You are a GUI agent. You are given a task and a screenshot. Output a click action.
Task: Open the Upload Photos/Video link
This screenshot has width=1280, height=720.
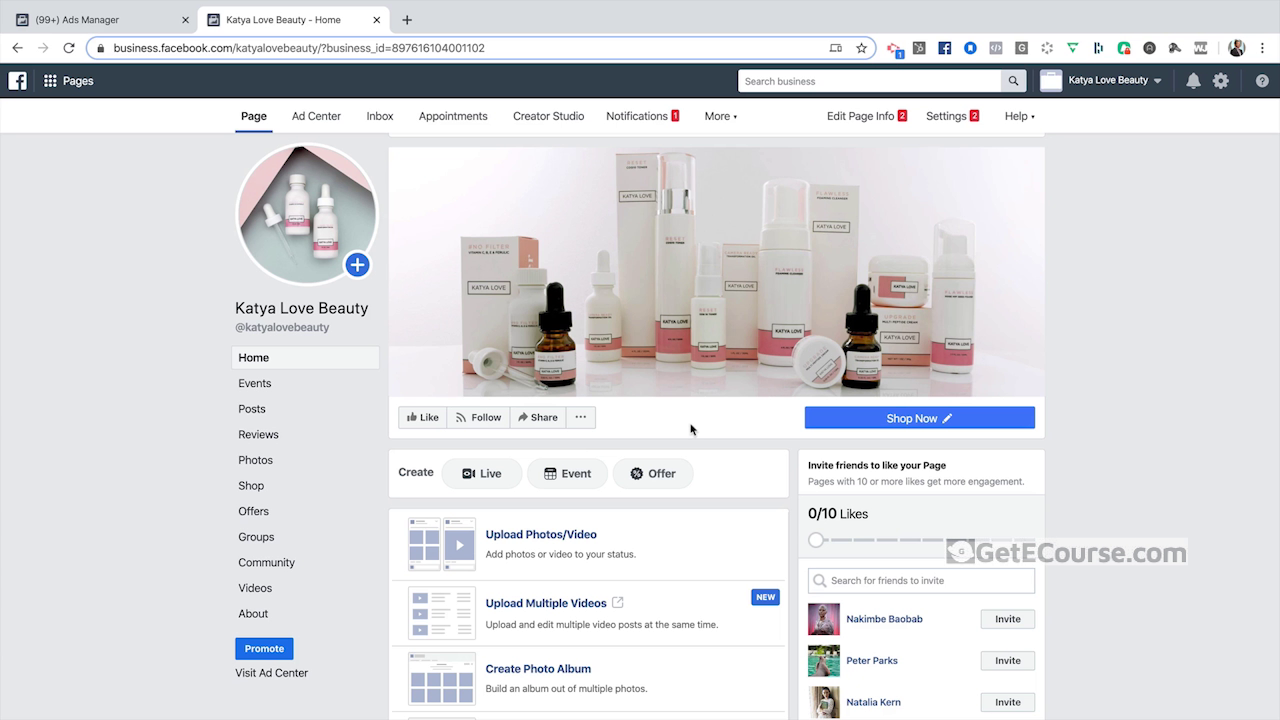(541, 534)
